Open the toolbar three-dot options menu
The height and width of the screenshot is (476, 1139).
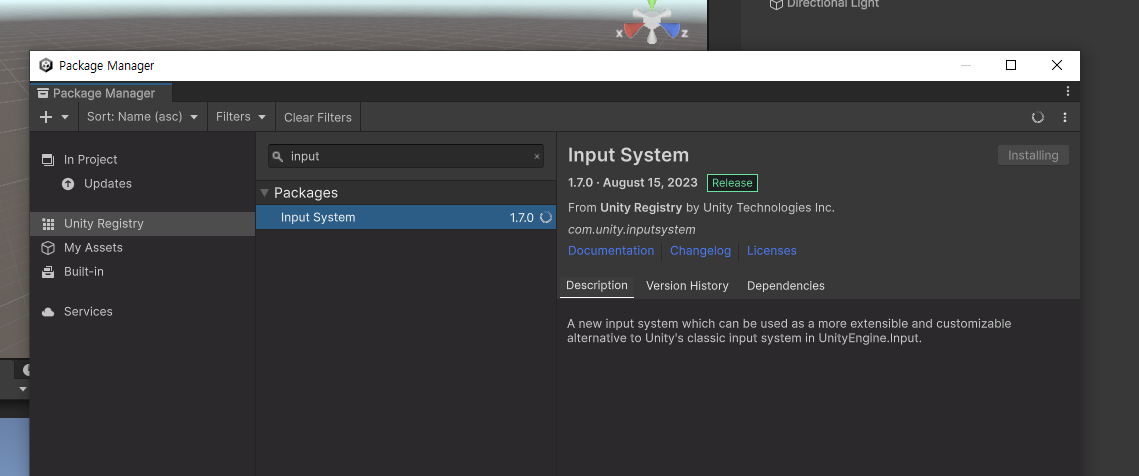(1065, 117)
